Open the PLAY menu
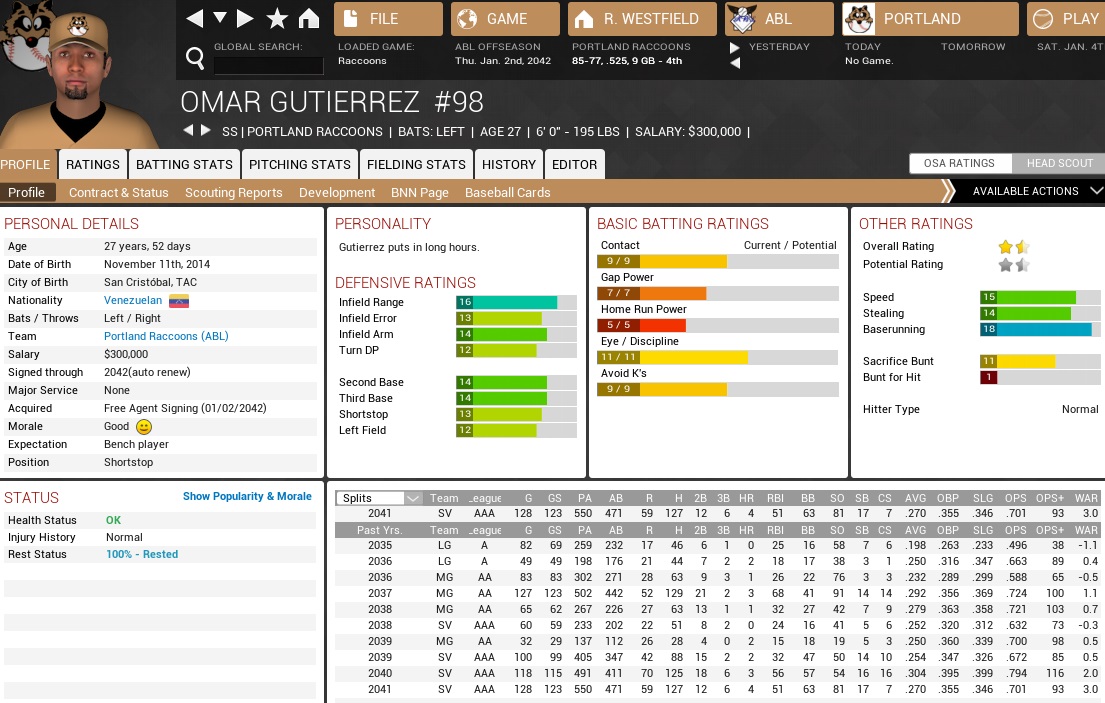The height and width of the screenshot is (703, 1105). (1066, 19)
